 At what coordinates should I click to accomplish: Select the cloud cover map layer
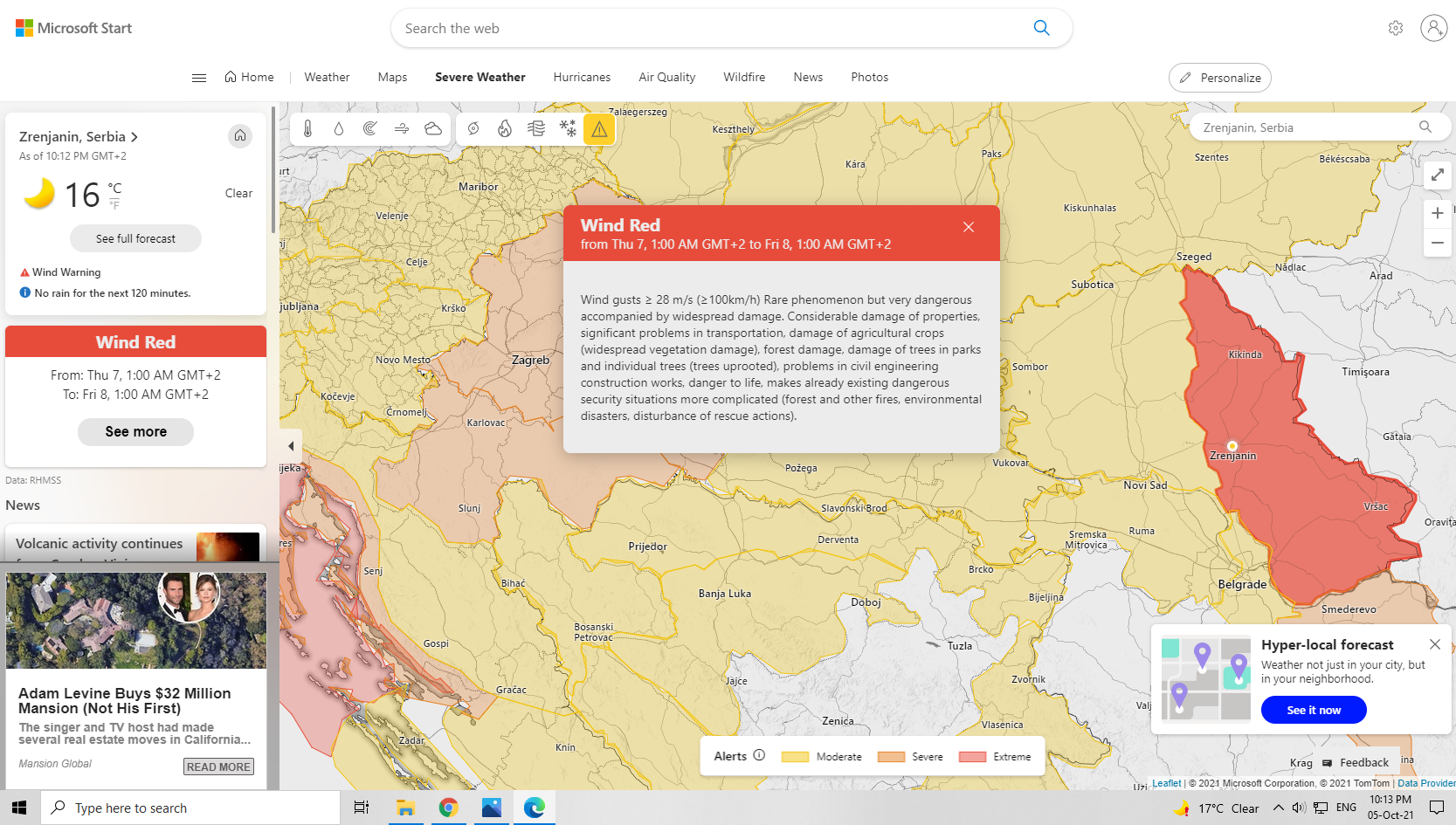pyautogui.click(x=433, y=129)
